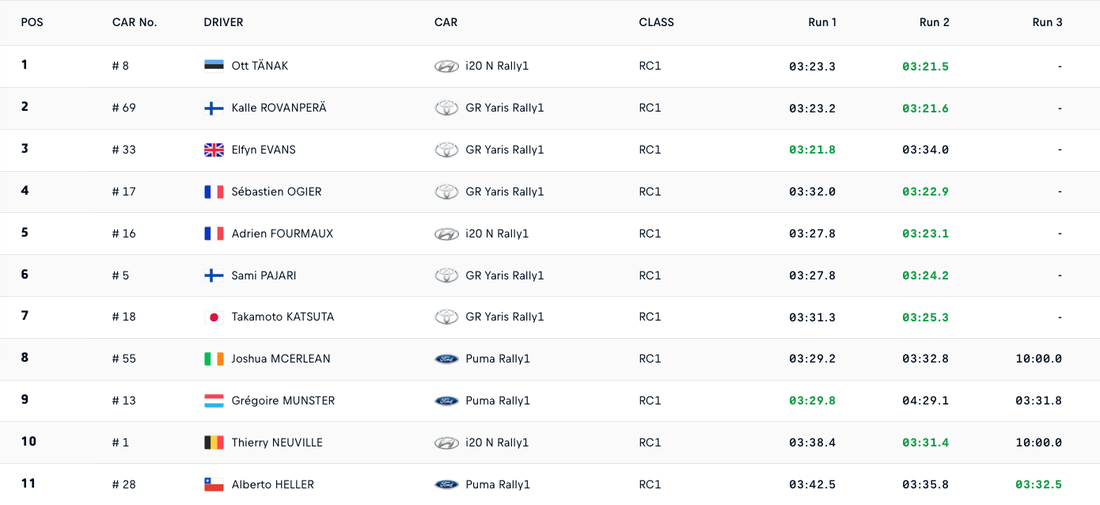Click the Japanese flag beside Takamoto KATSUTA
Image resolution: width=1100 pixels, height=505 pixels.
213,317
